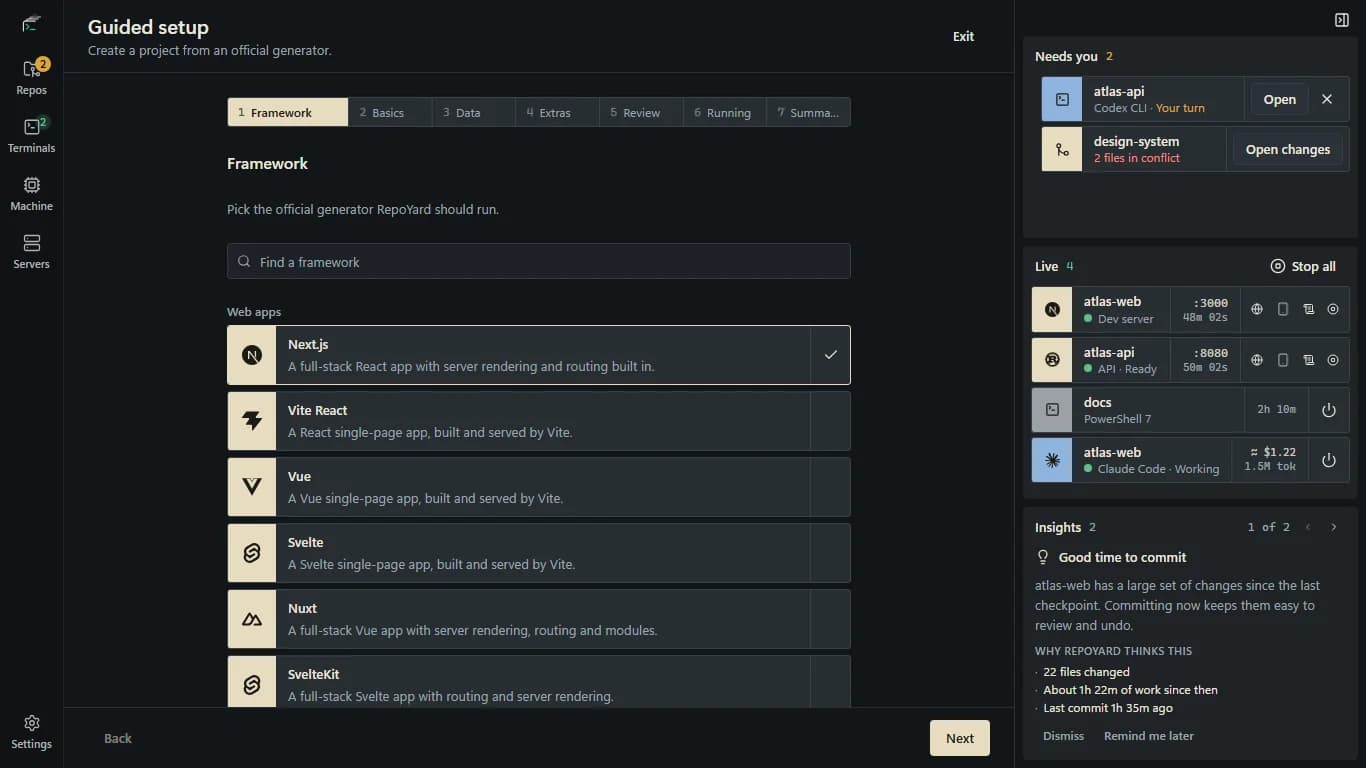Power off the atlas-web Claude Code session

click(1329, 460)
